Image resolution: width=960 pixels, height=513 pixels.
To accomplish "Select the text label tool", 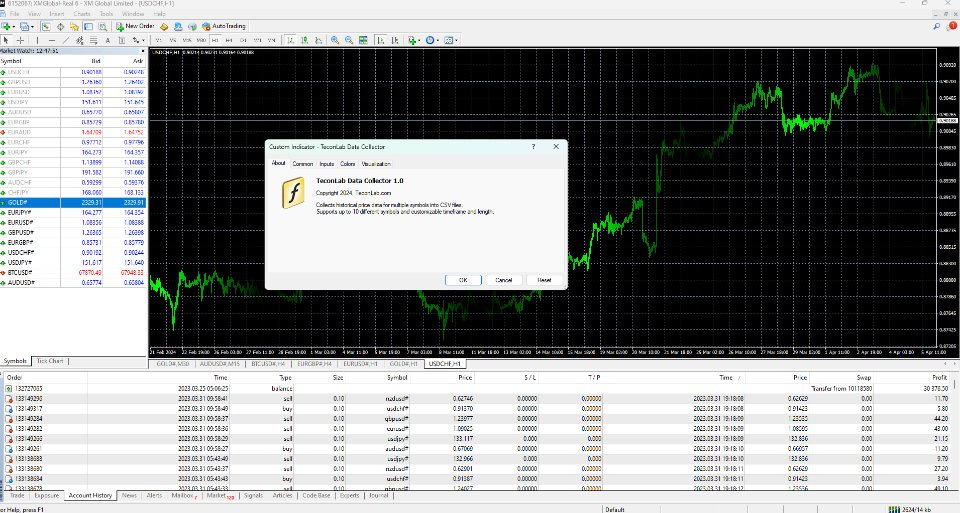I will coord(121,40).
